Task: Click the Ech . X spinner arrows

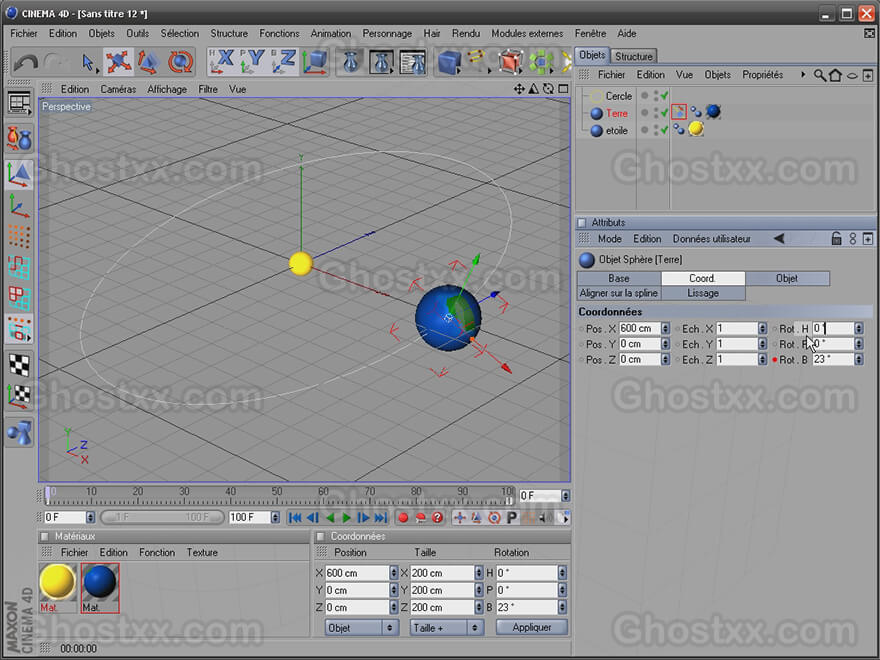Action: (x=762, y=328)
